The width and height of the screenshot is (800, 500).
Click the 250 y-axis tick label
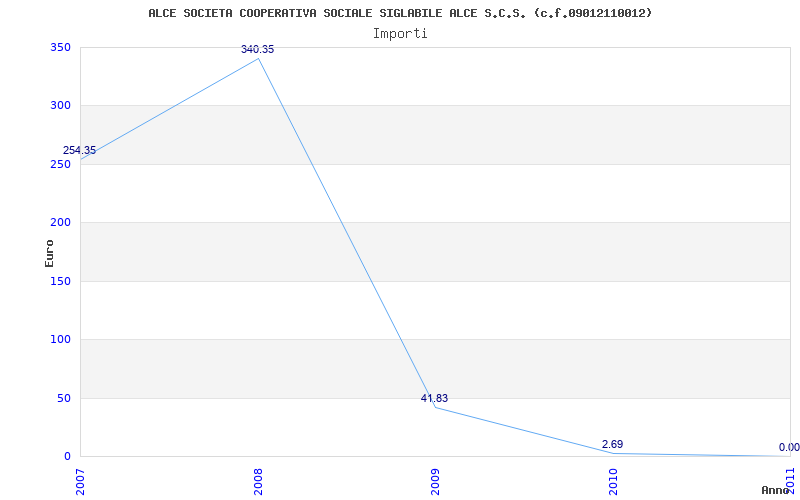coord(60,164)
